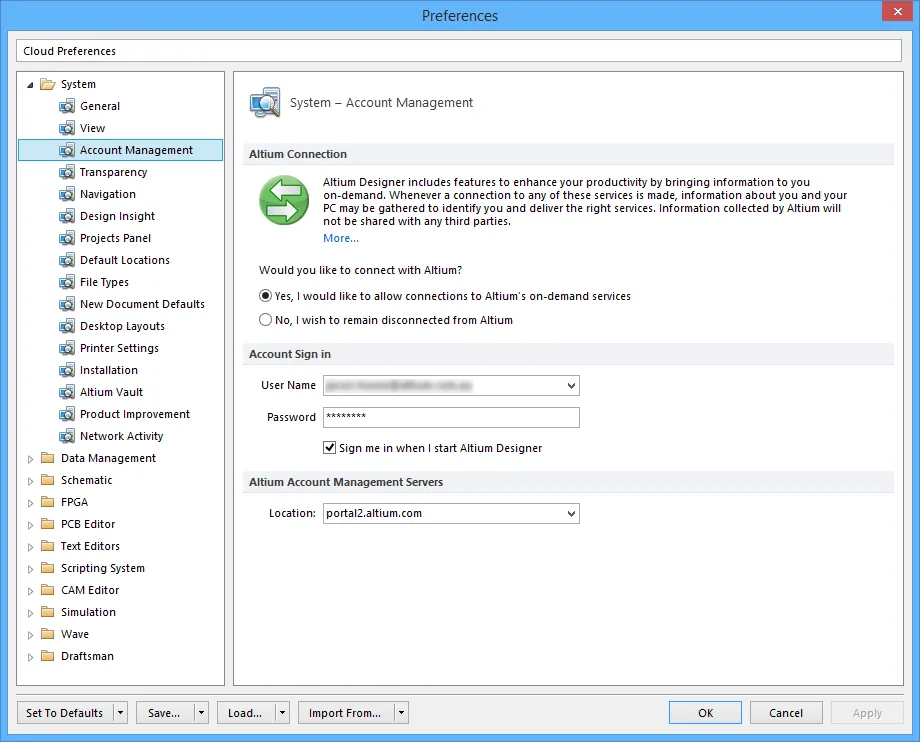Expand the Scripting System node
920x742 pixels.
coord(31,569)
